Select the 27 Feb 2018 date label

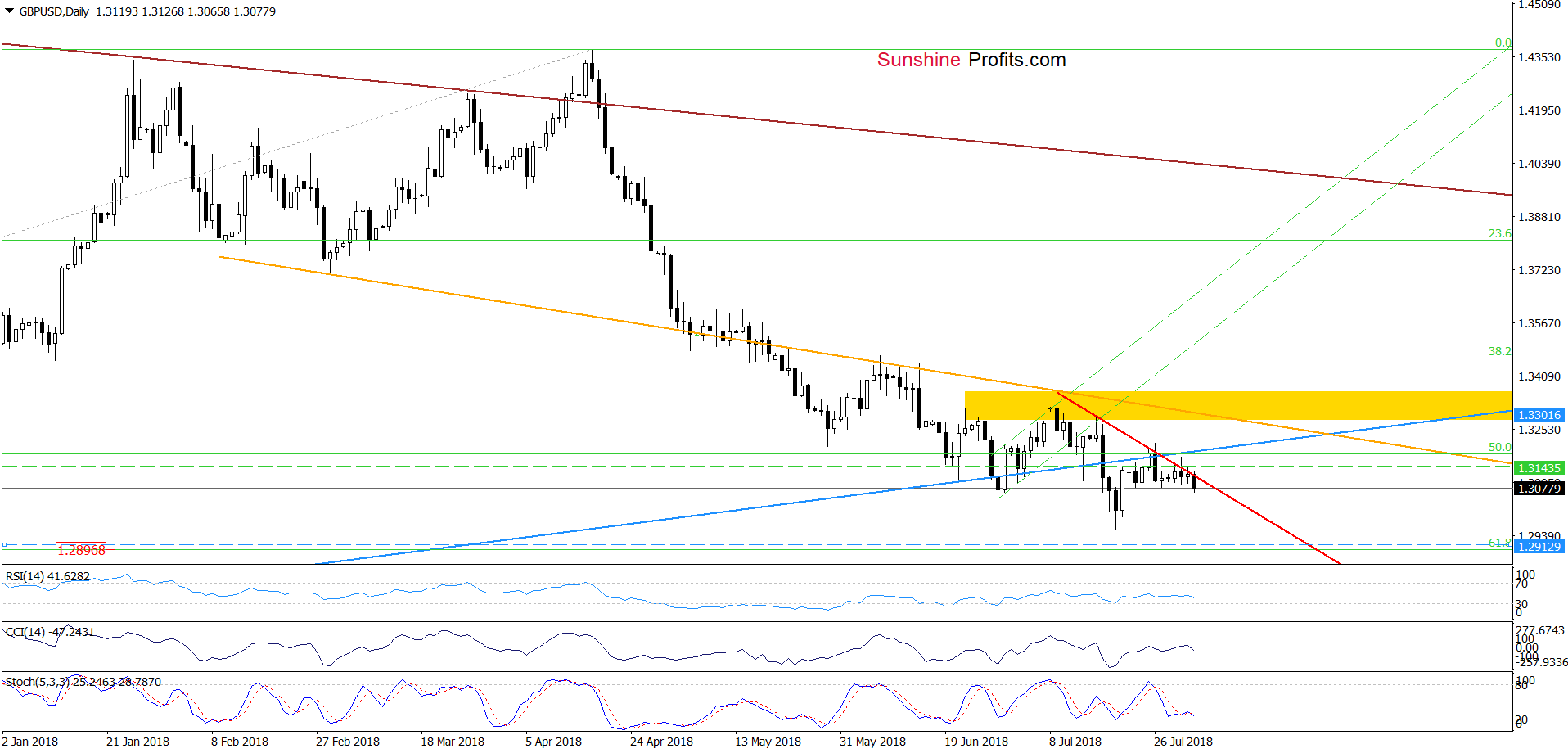(x=348, y=742)
